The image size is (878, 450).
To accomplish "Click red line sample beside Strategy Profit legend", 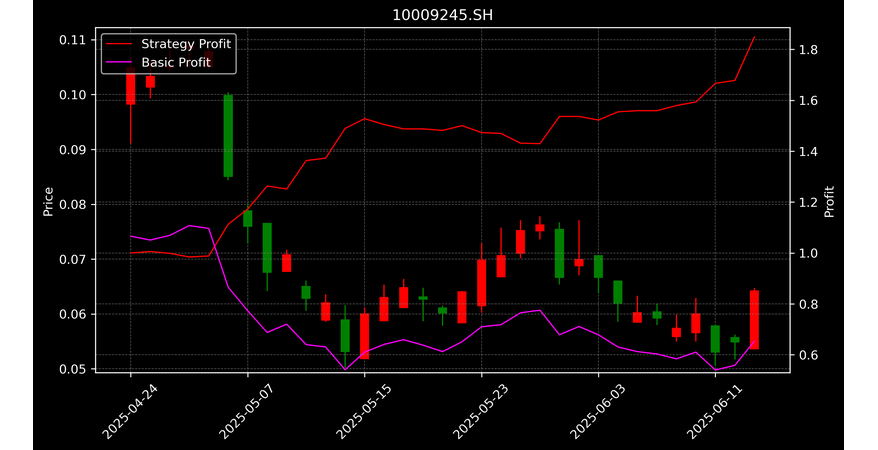I will point(121,44).
